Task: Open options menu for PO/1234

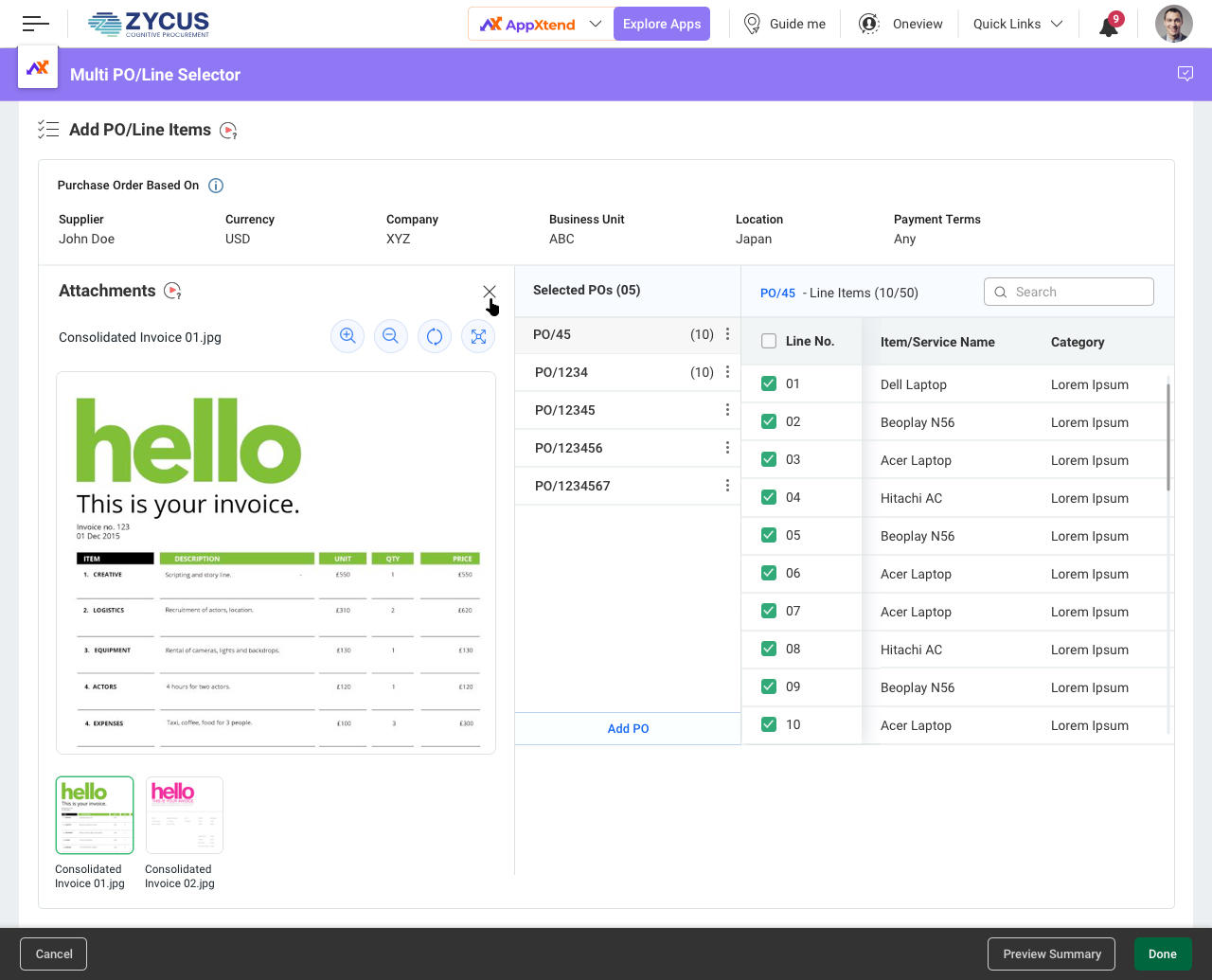Action: click(x=727, y=372)
